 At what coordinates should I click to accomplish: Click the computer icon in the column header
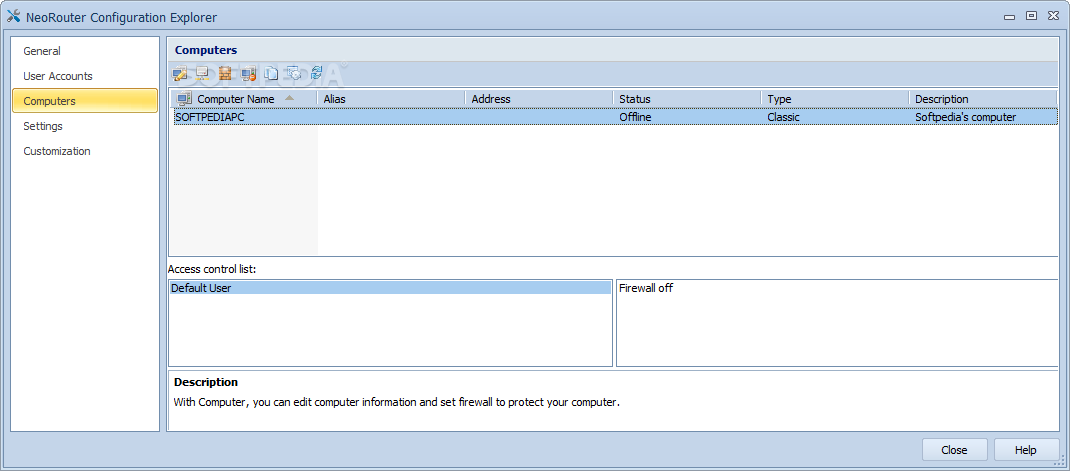[x=184, y=99]
